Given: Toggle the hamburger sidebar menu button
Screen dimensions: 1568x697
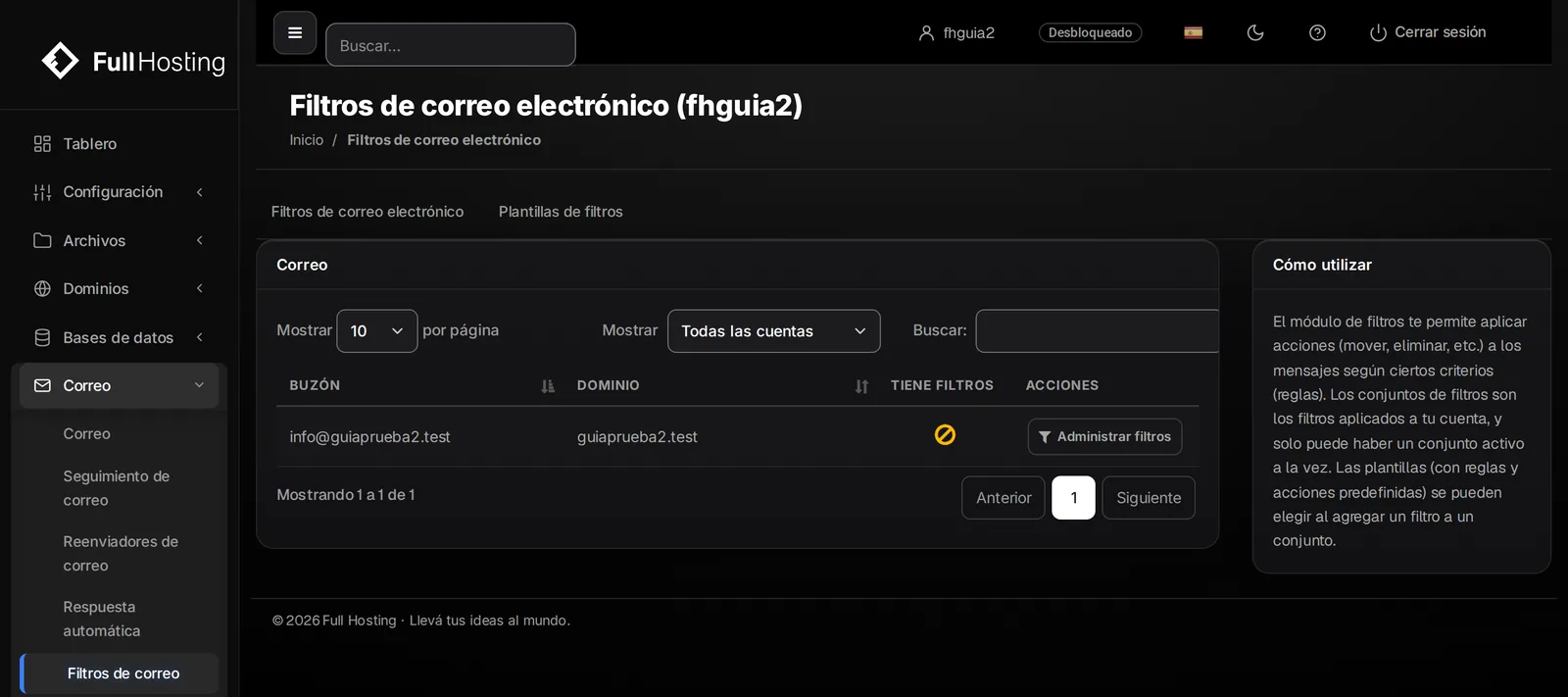Looking at the screenshot, I should coord(295,33).
